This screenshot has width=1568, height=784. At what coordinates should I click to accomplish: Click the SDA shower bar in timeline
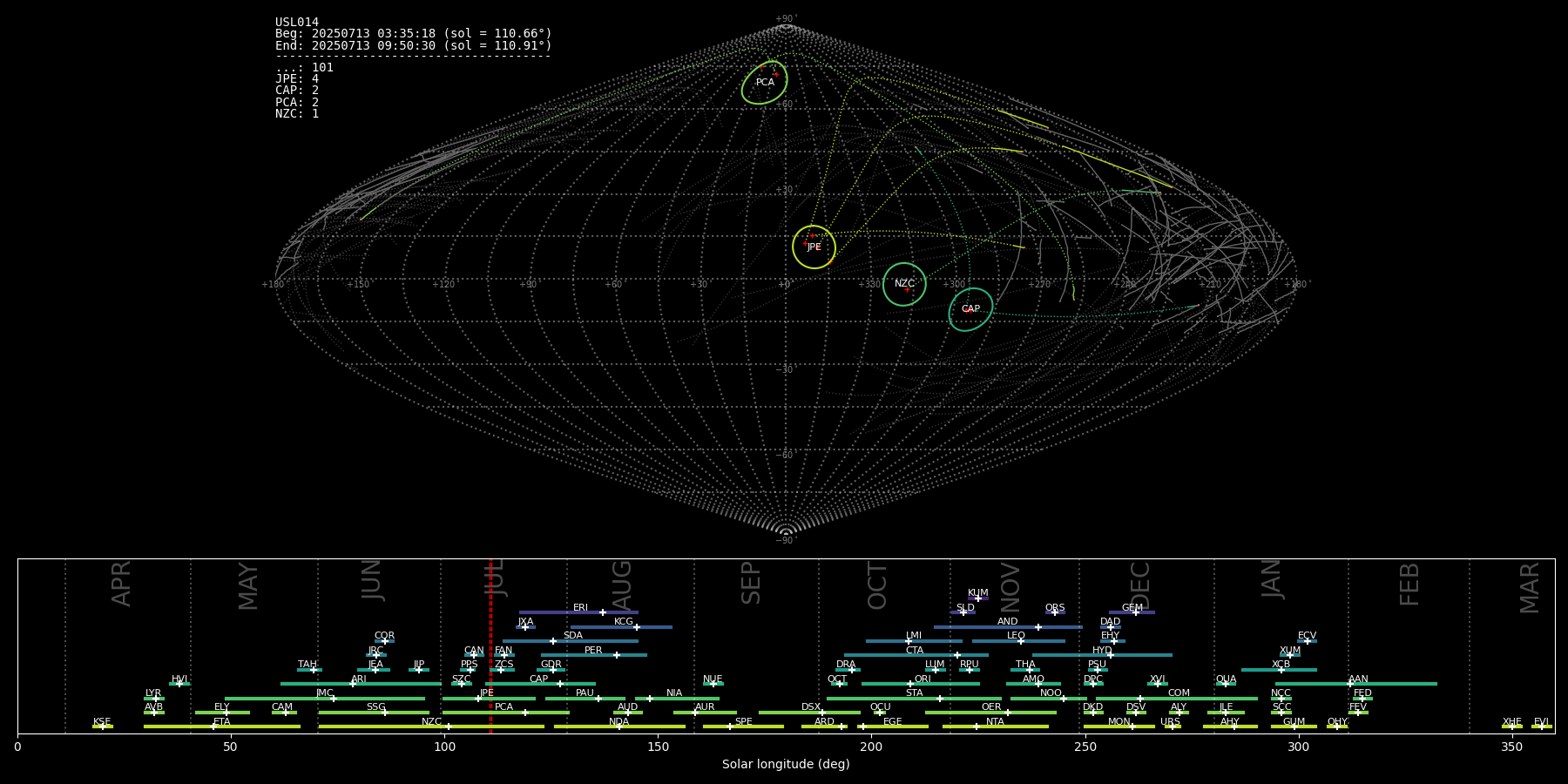pos(570,641)
